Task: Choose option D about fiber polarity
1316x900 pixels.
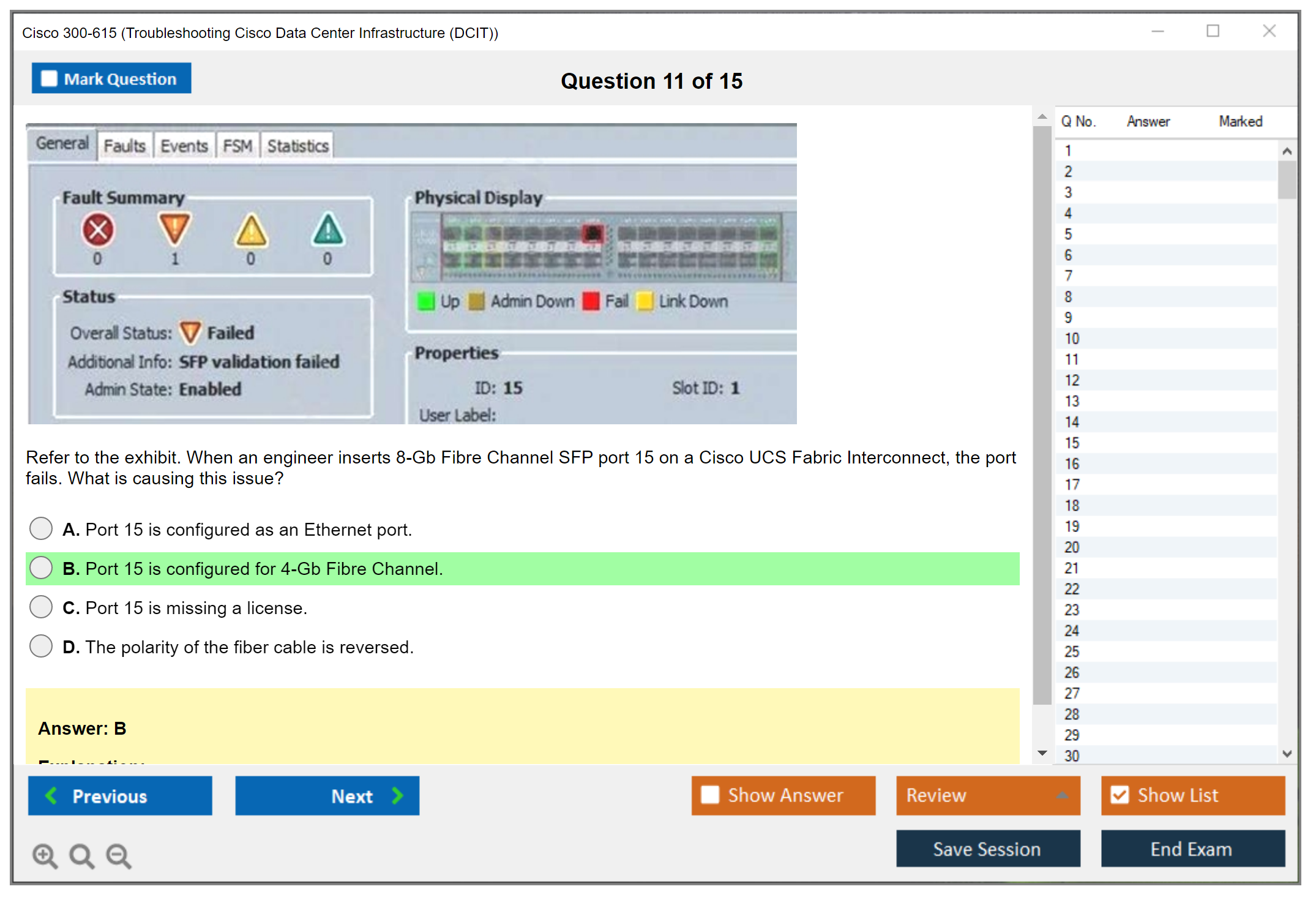Action: pyautogui.click(x=41, y=646)
